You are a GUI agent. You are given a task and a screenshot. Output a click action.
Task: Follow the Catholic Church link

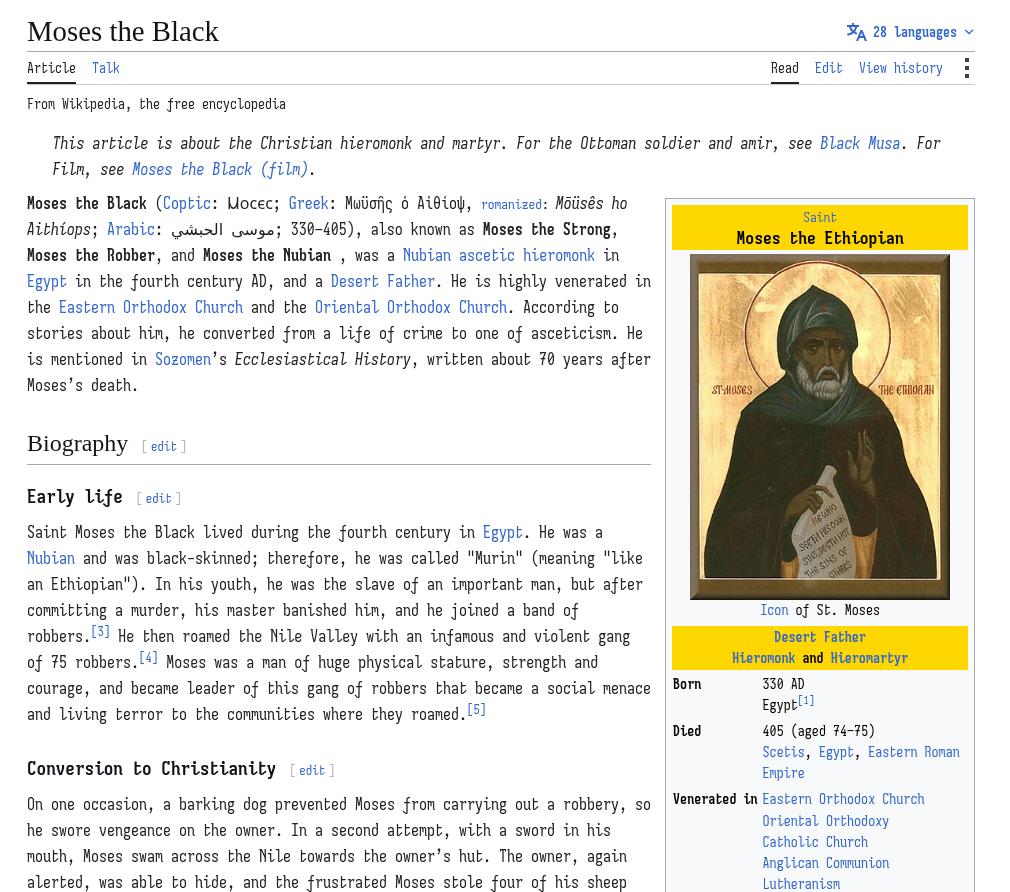[x=815, y=842]
